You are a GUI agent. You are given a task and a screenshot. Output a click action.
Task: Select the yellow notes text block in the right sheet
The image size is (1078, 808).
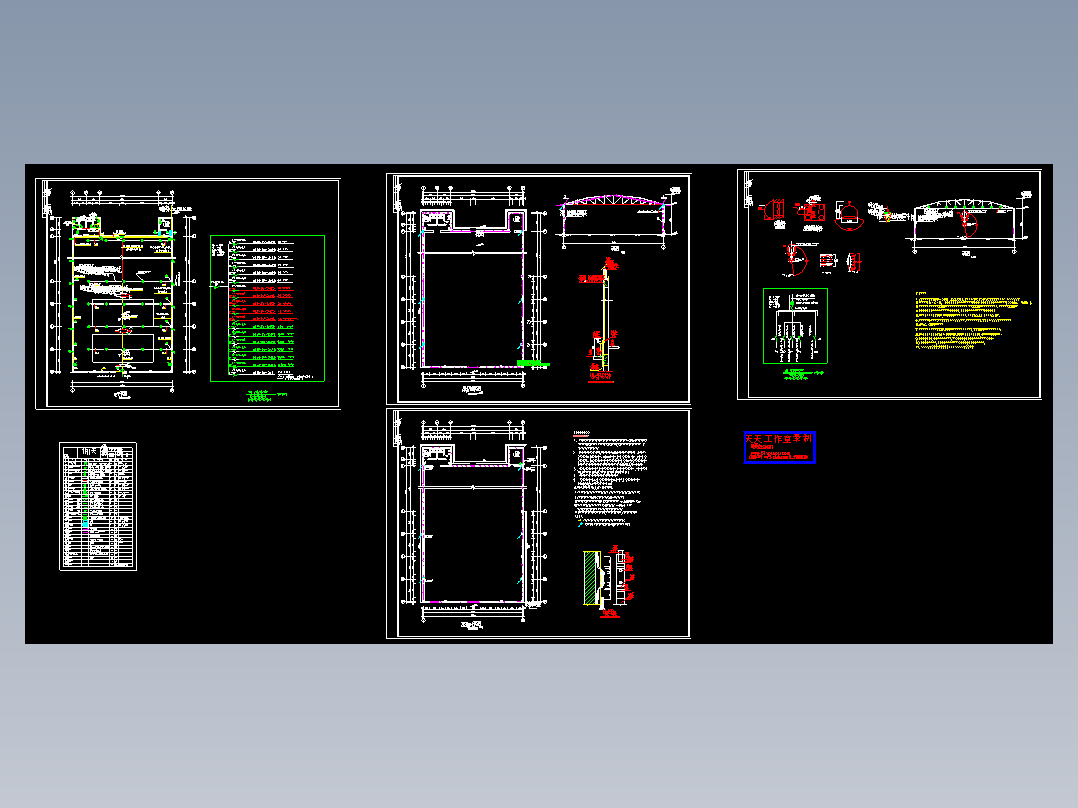pos(973,320)
